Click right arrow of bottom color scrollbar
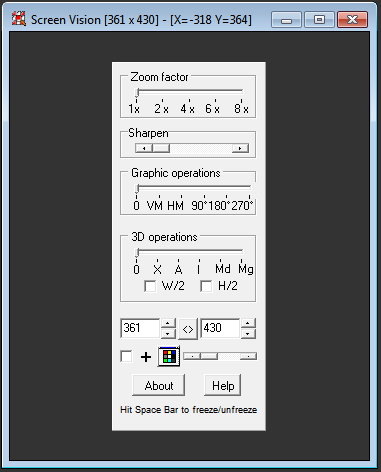 click(x=248, y=356)
